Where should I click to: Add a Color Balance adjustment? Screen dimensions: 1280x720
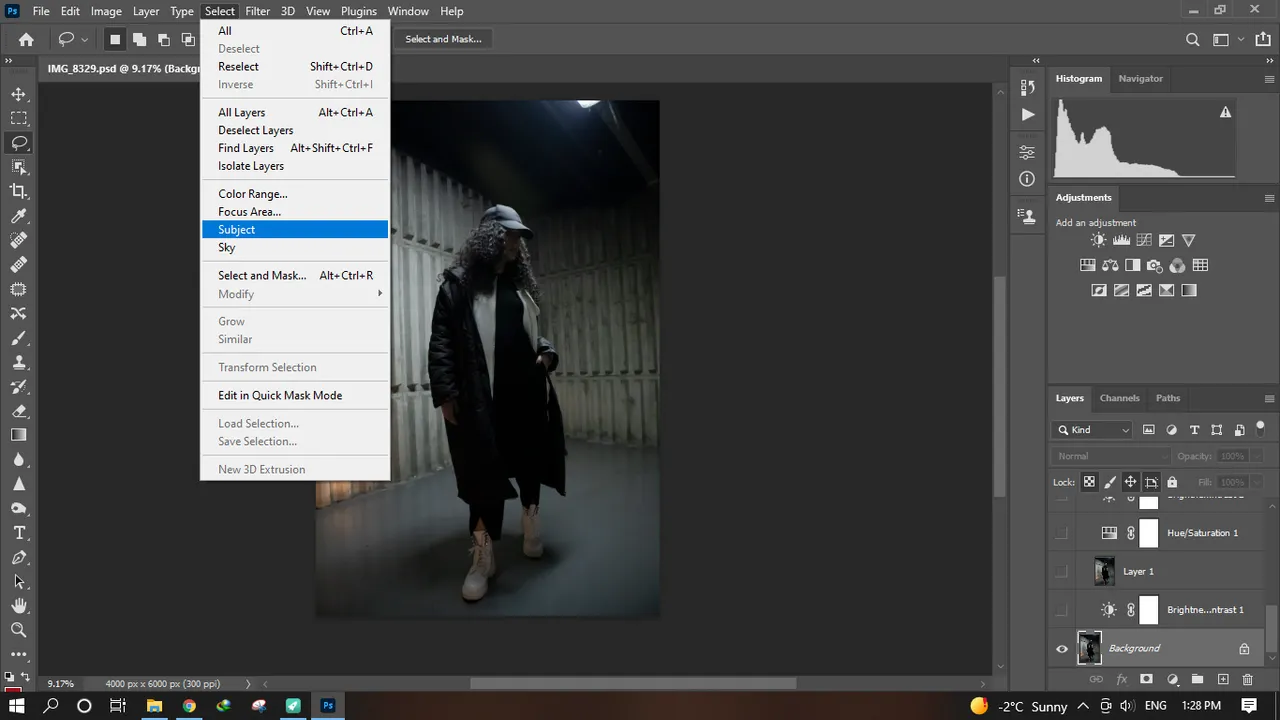(x=1110, y=265)
